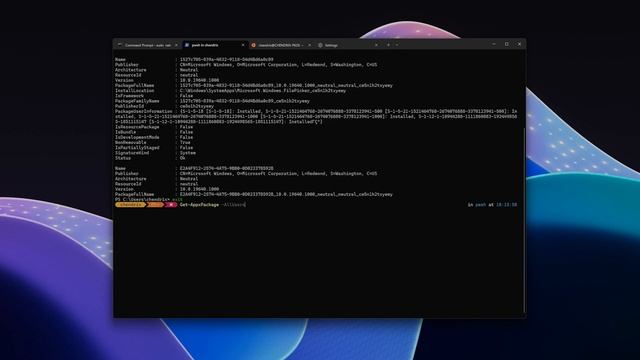Switch to the Command Prompt tab

(x=148, y=45)
